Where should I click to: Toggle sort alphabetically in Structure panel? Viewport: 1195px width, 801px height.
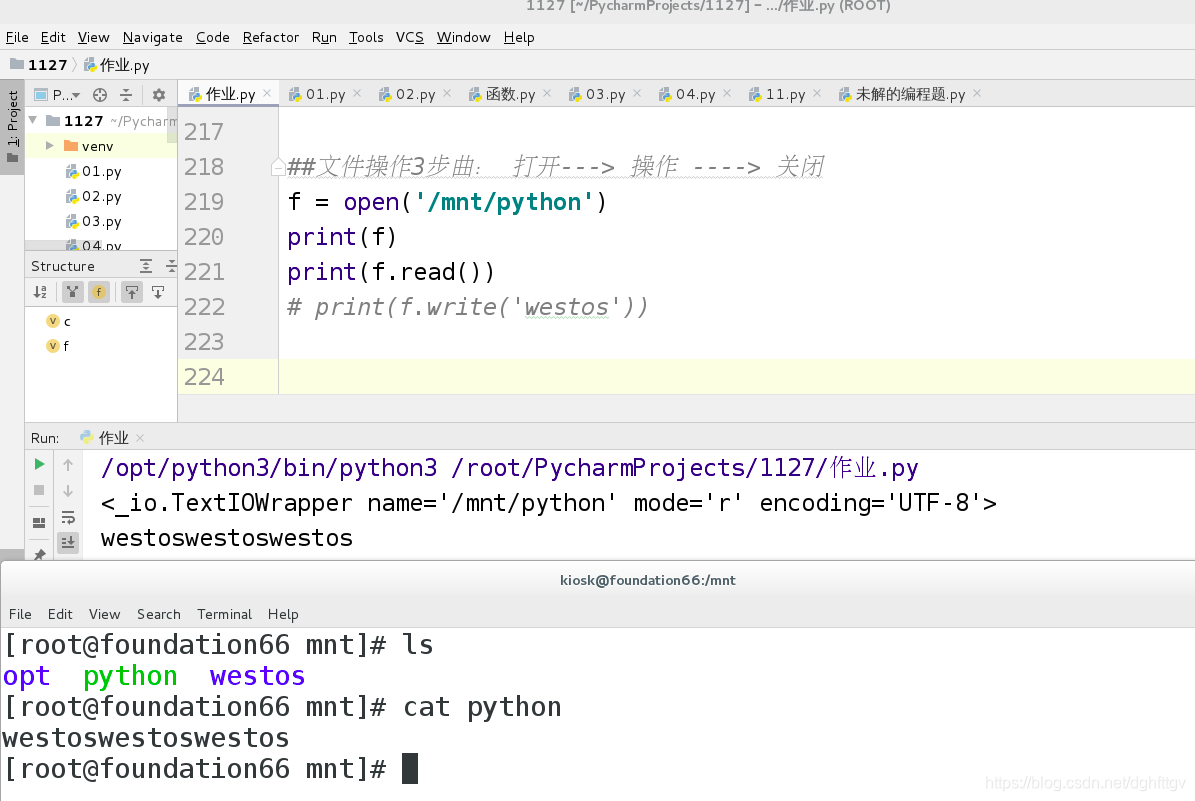[x=40, y=292]
